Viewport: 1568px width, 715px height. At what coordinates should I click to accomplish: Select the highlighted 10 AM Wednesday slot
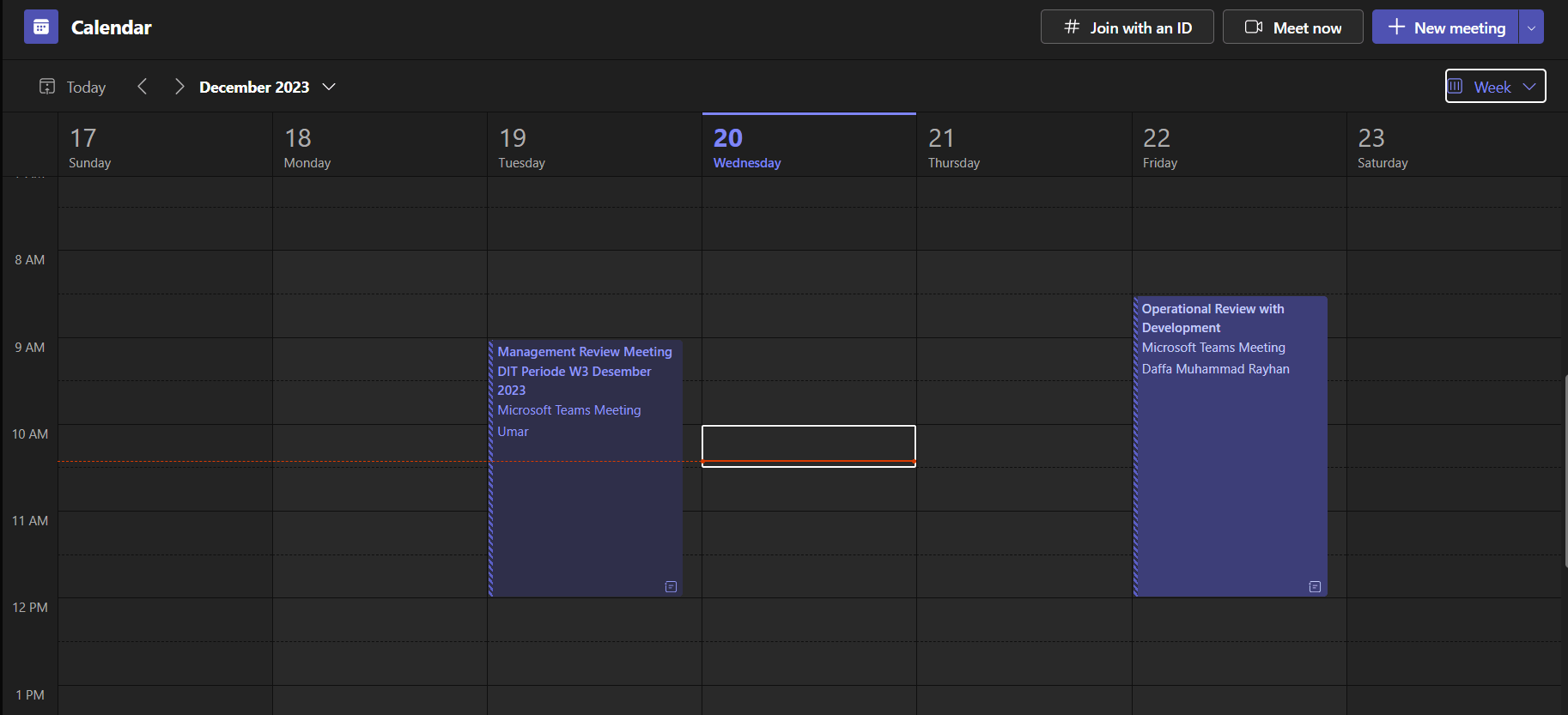809,446
